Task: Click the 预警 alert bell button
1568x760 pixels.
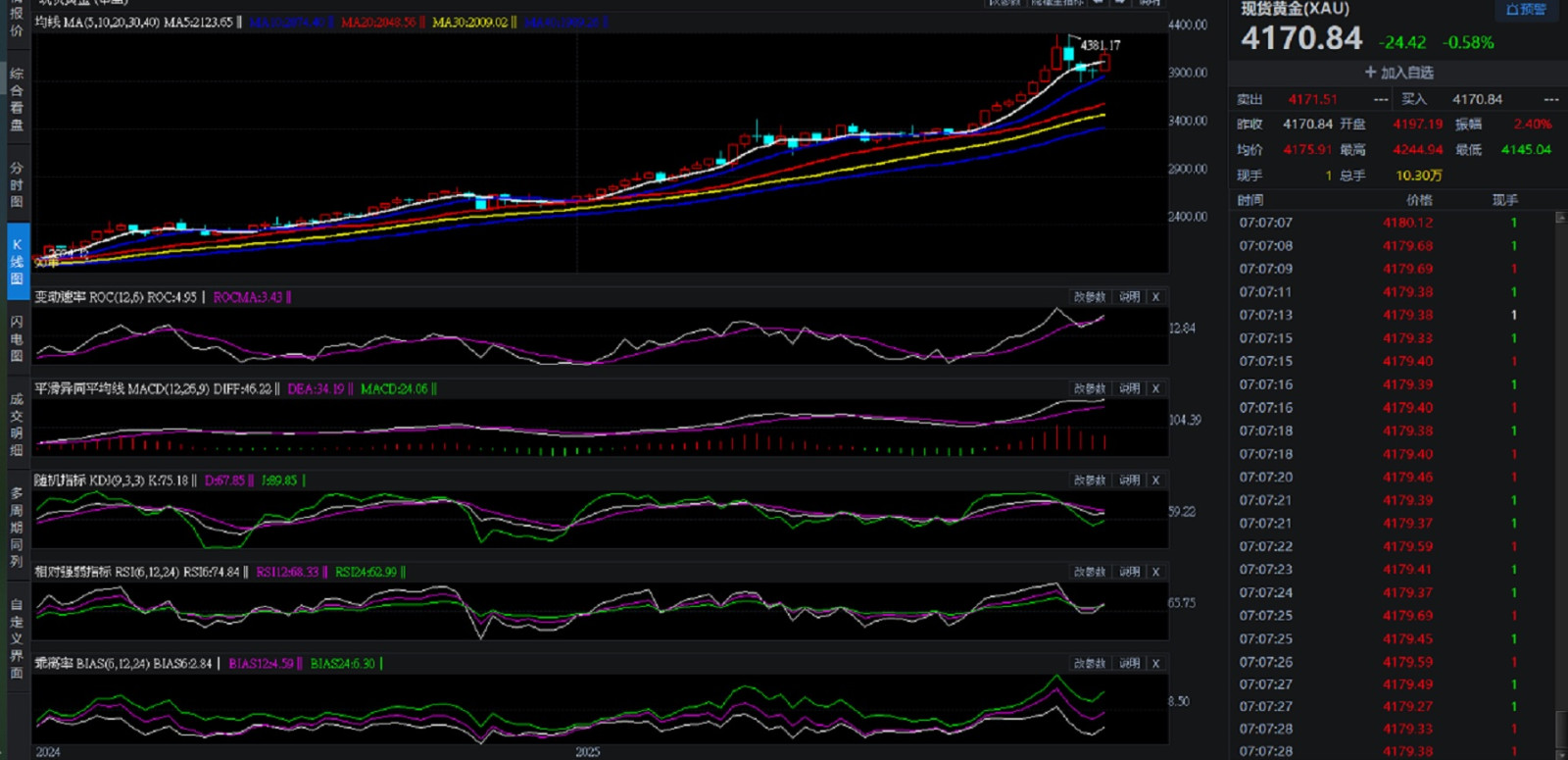Action: click(x=1525, y=10)
